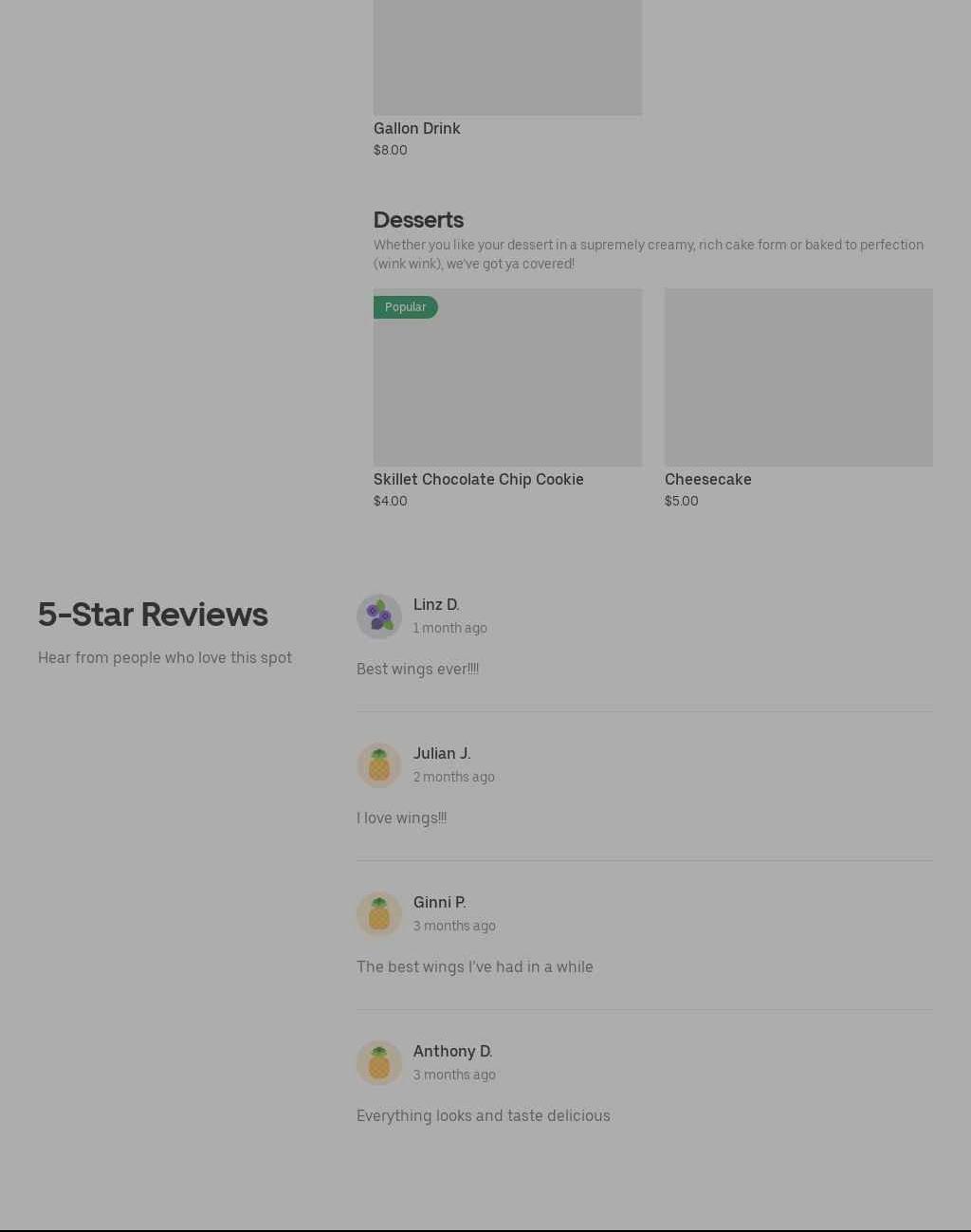Click Linz D.'s blueberry avatar icon
The height and width of the screenshot is (1232, 971).
click(x=379, y=616)
